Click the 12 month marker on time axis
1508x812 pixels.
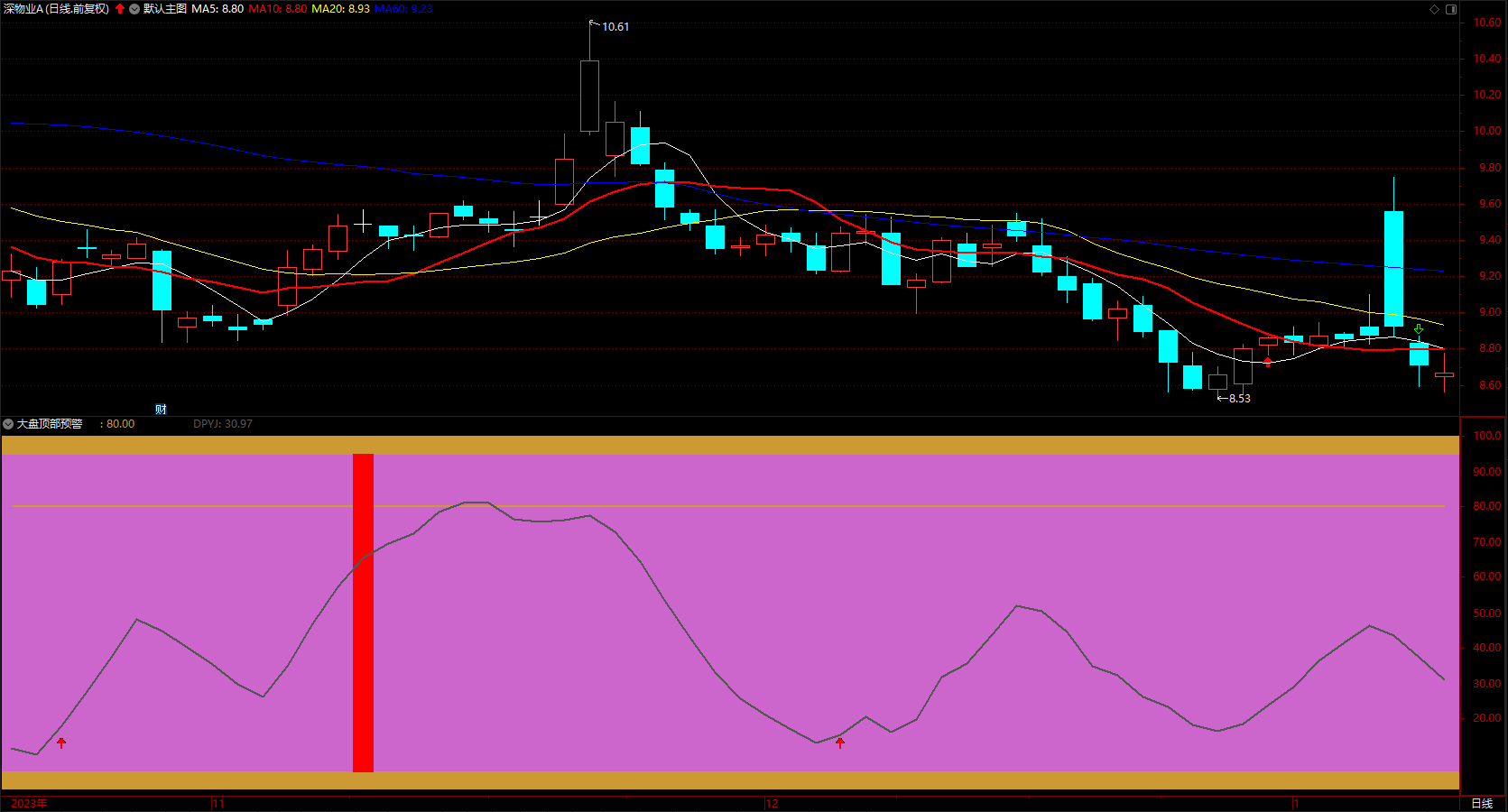(x=772, y=803)
